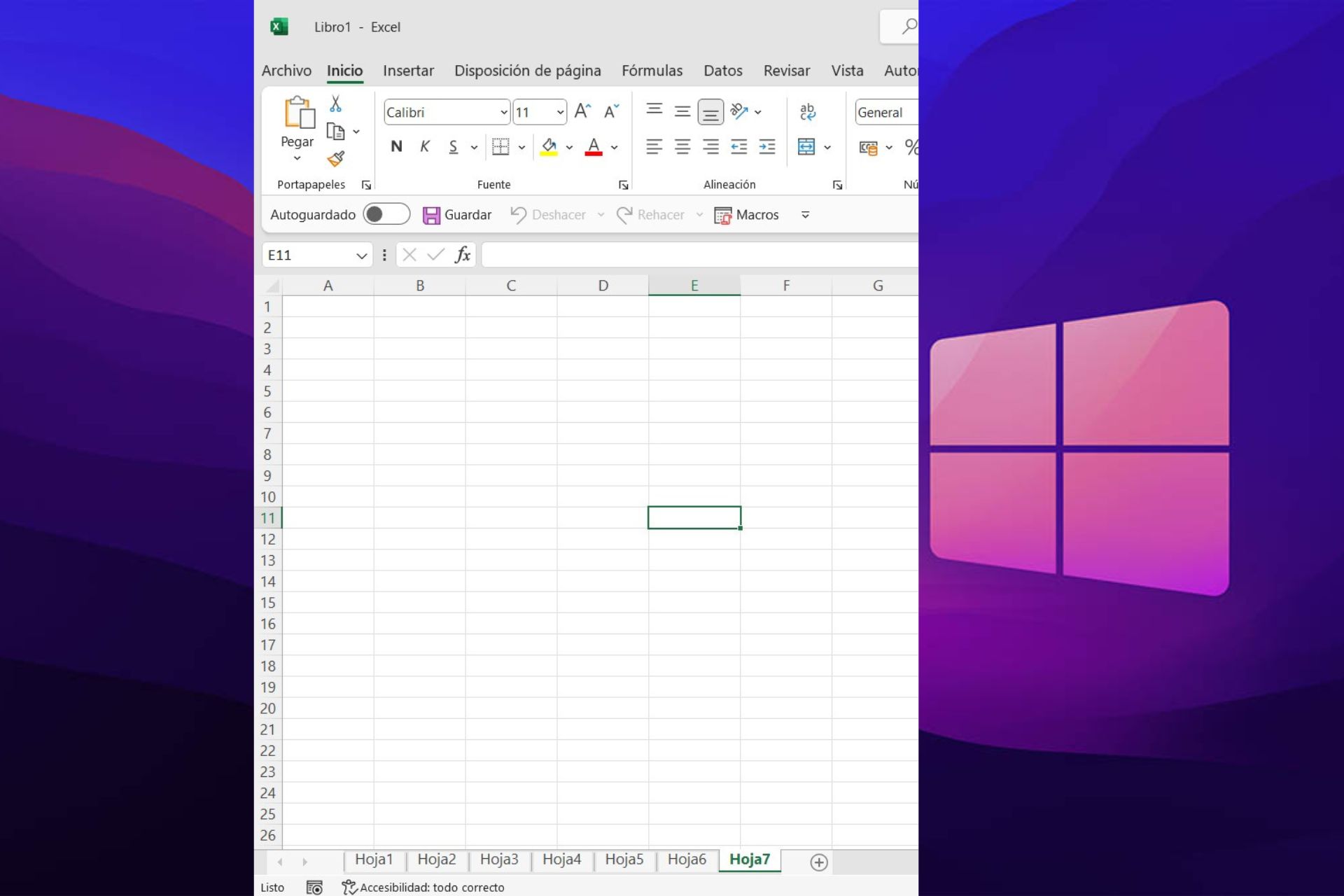Click the Copy icon in Portapapeles
Viewport: 1344px width, 896px height.
point(336,132)
